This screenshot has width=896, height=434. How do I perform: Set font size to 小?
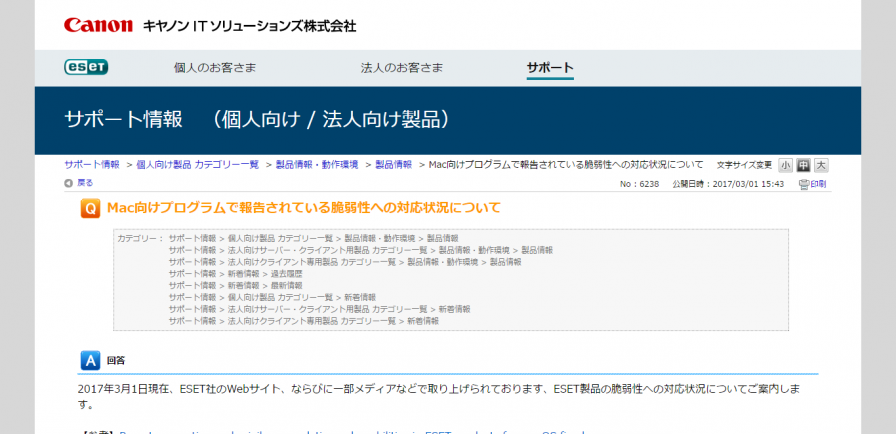pos(785,165)
